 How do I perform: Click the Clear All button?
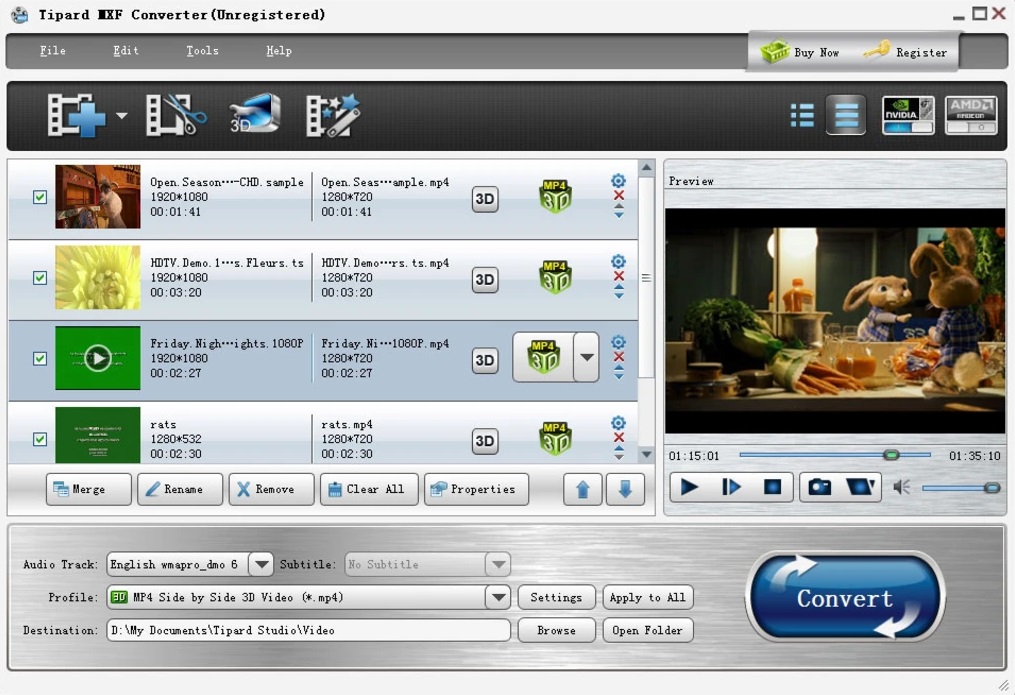369,489
